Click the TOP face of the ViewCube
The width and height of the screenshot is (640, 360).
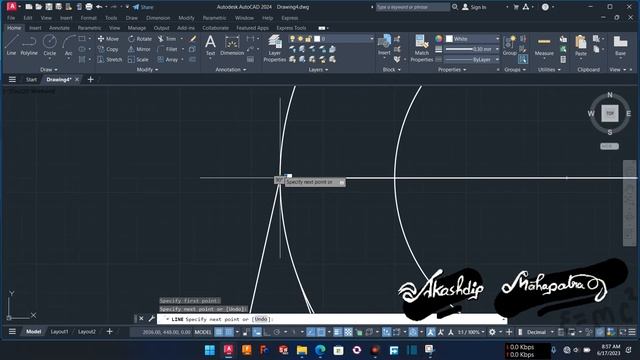click(610, 113)
